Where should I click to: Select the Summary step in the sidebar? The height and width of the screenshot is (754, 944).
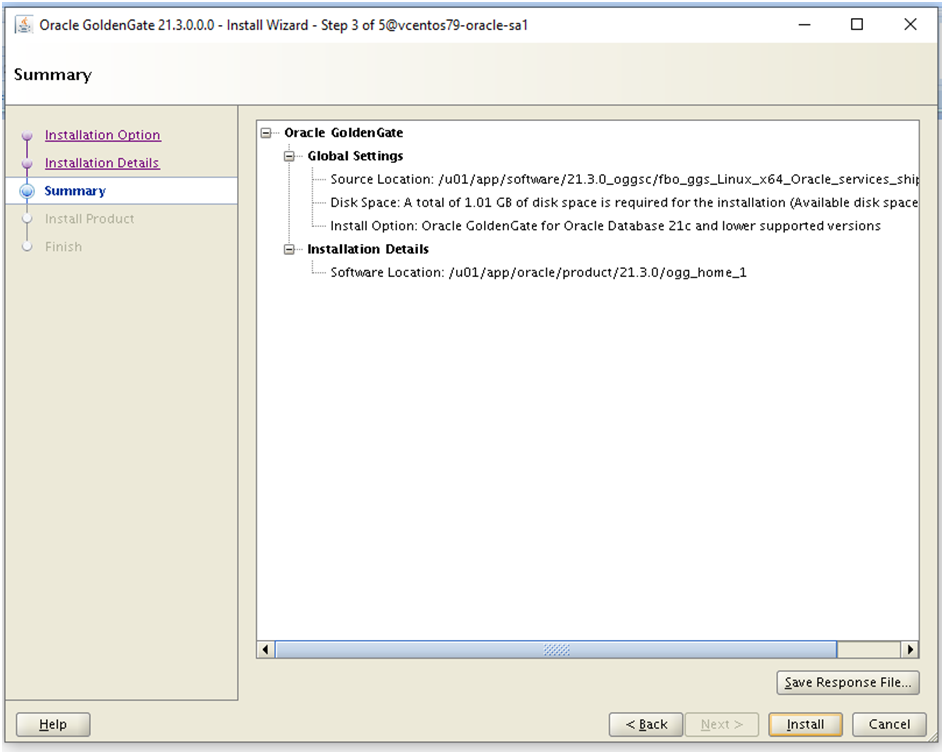(x=75, y=191)
